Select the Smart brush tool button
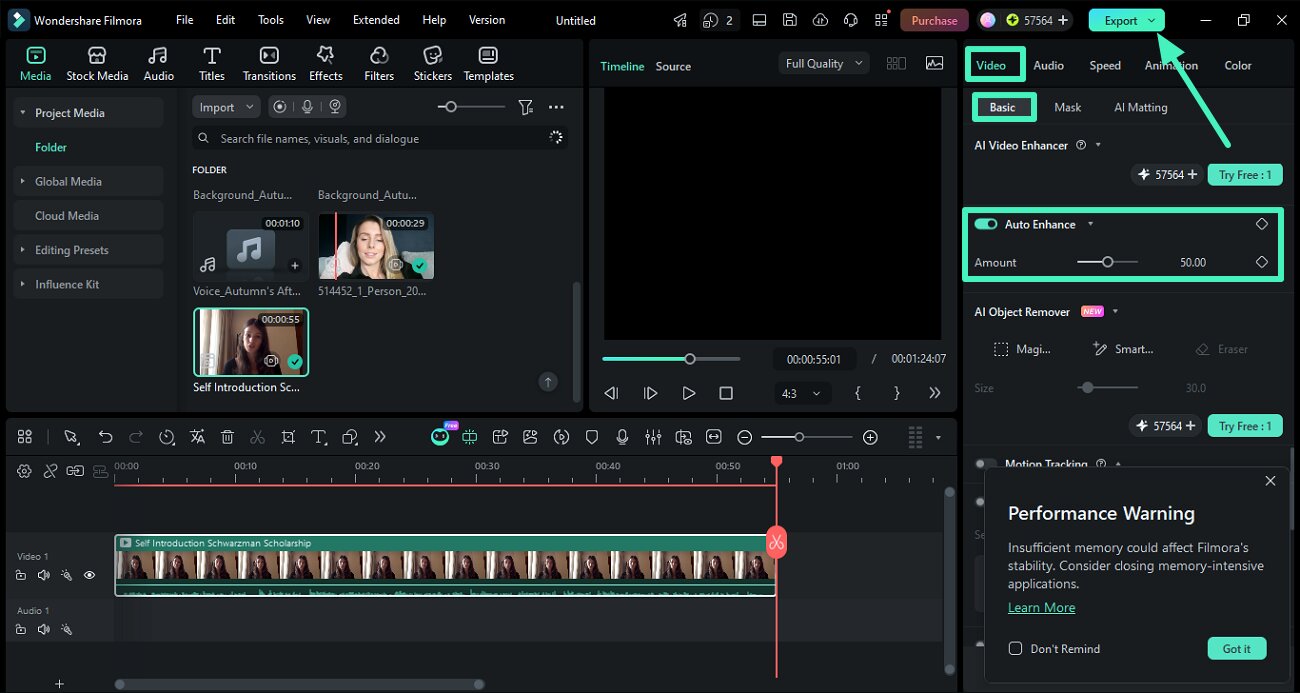Image resolution: width=1300 pixels, height=693 pixels. click(x=1124, y=349)
